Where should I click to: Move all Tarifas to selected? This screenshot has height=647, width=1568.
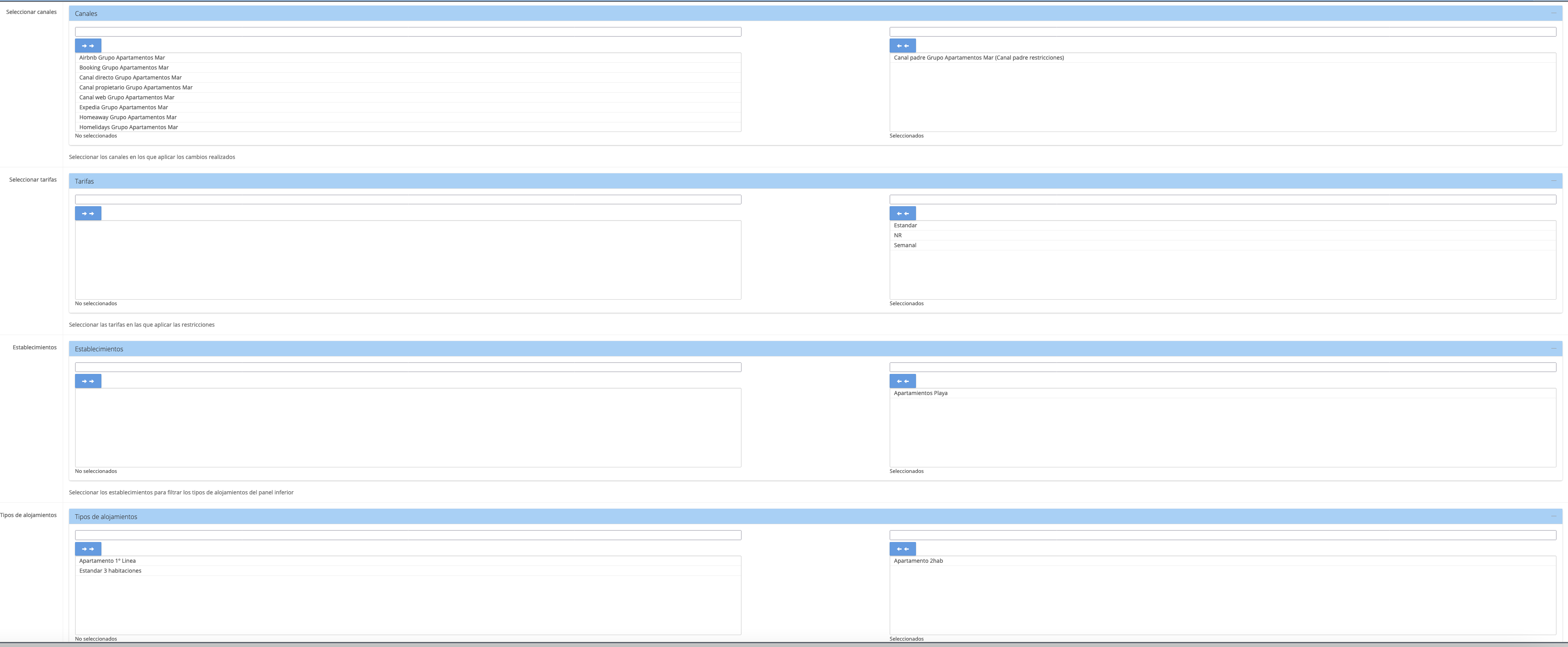coord(88,214)
